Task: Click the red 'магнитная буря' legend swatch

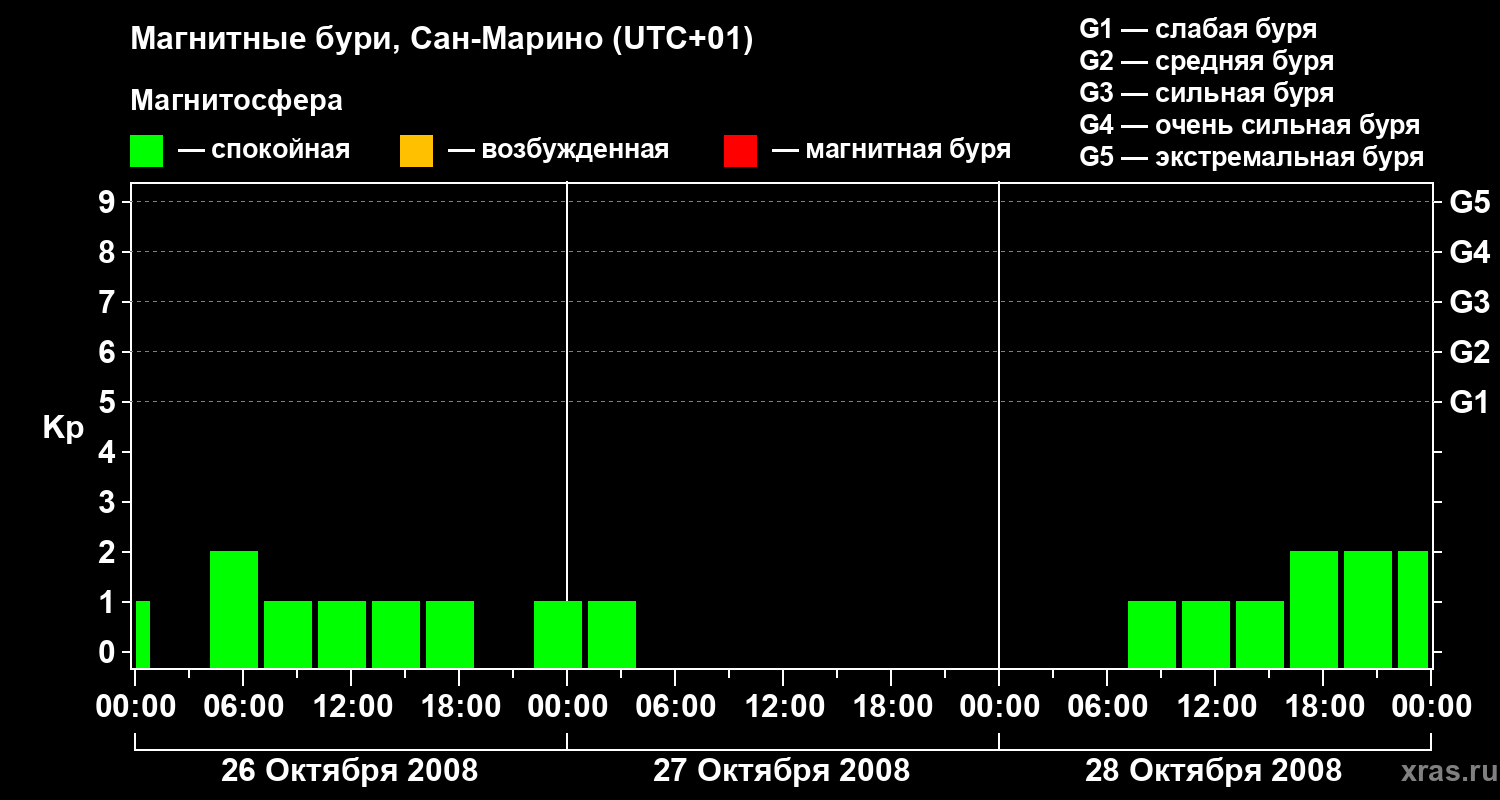Action: pyautogui.click(x=740, y=151)
